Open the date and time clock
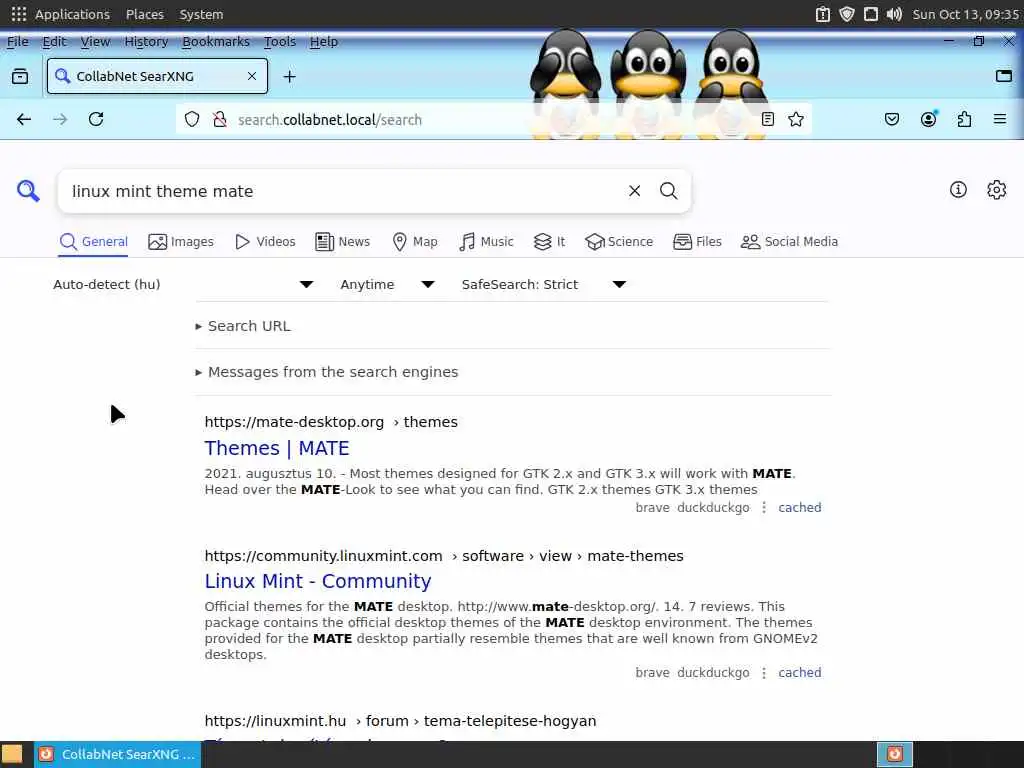 (x=966, y=14)
